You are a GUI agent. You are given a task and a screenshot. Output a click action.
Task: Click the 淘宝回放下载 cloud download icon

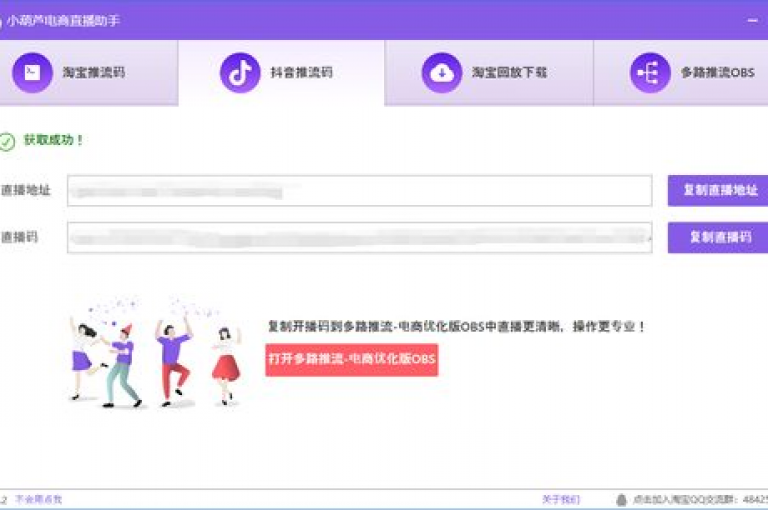tap(442, 73)
